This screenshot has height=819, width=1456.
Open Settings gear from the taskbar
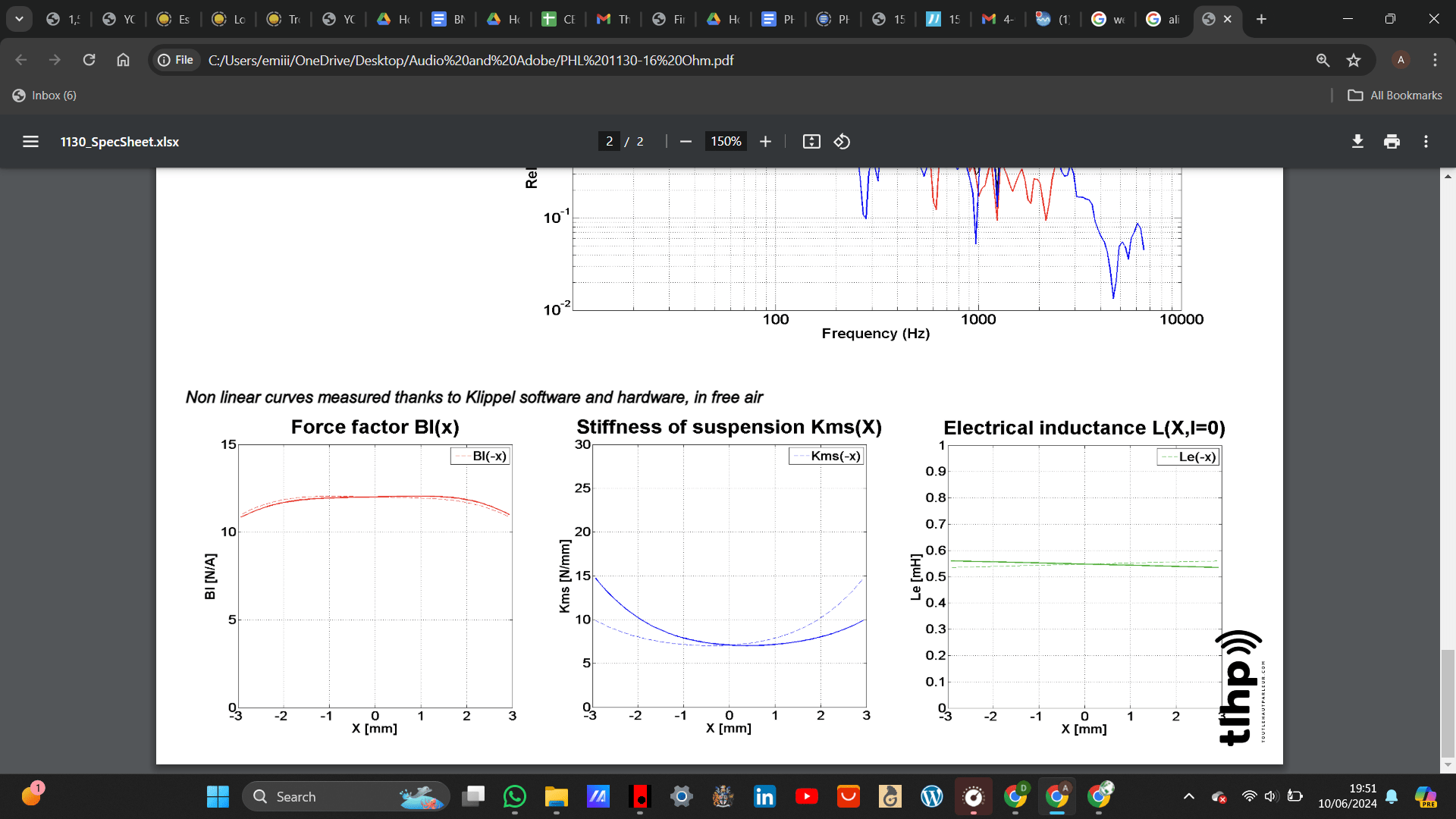click(681, 796)
